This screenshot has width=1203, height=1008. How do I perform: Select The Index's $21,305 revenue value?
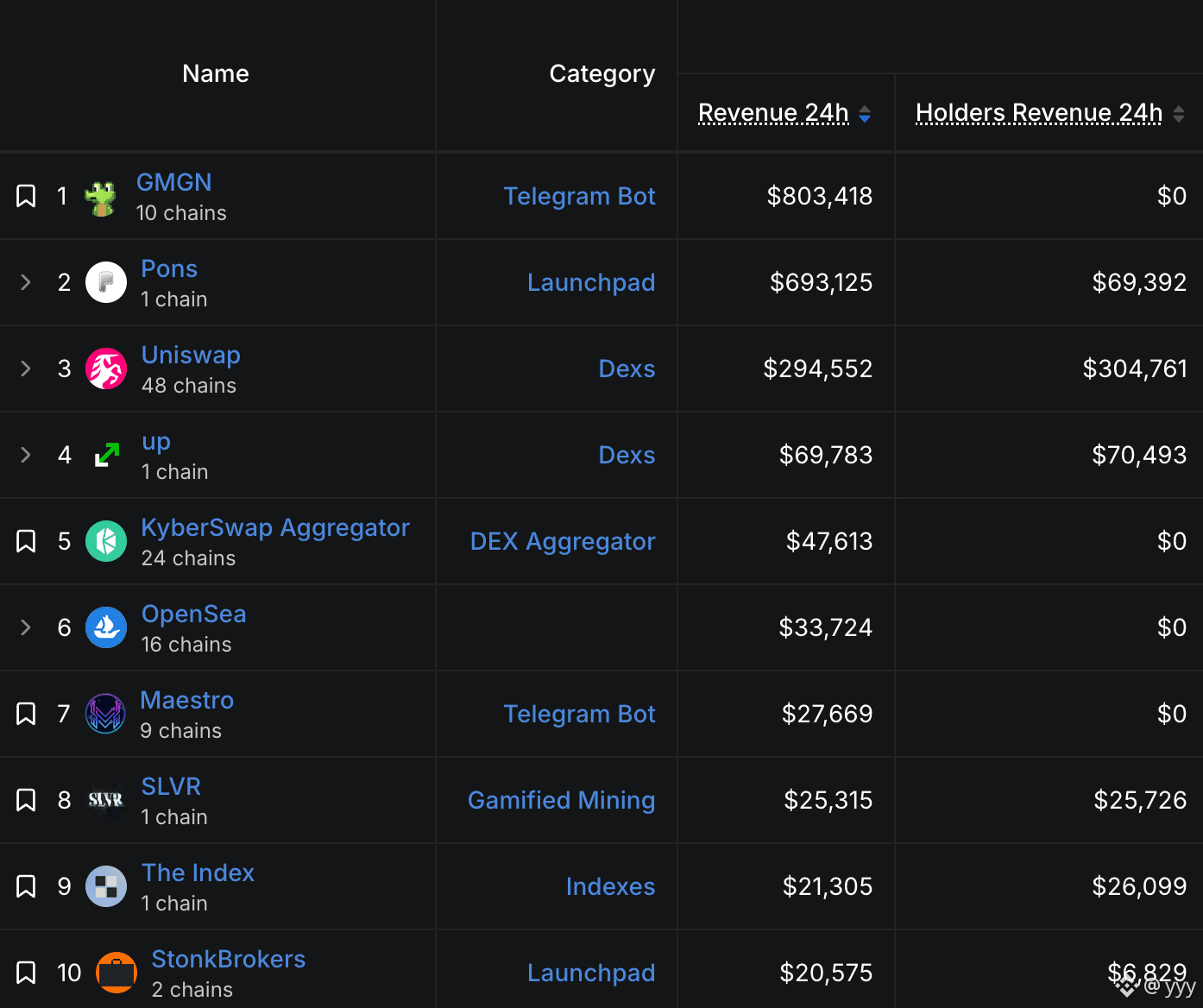tap(828, 886)
